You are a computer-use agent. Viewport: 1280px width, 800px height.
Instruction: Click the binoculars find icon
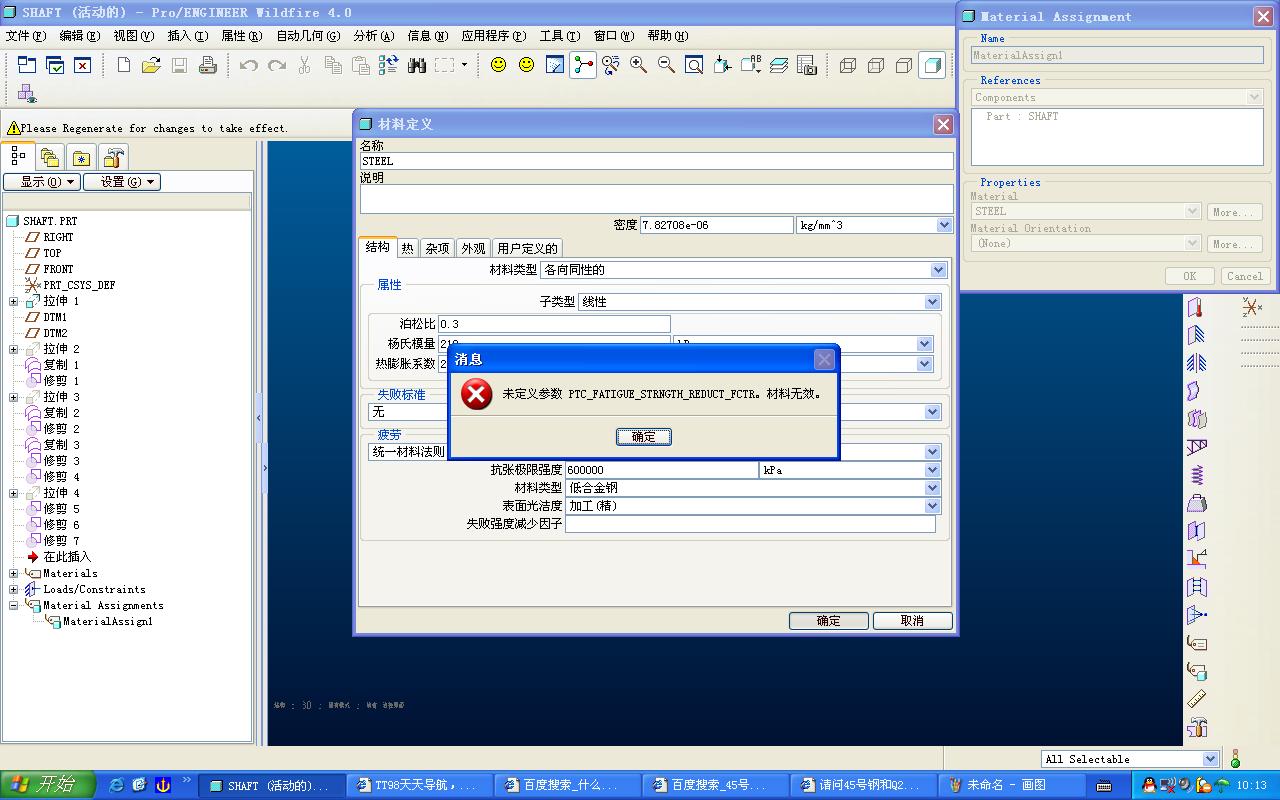417,65
